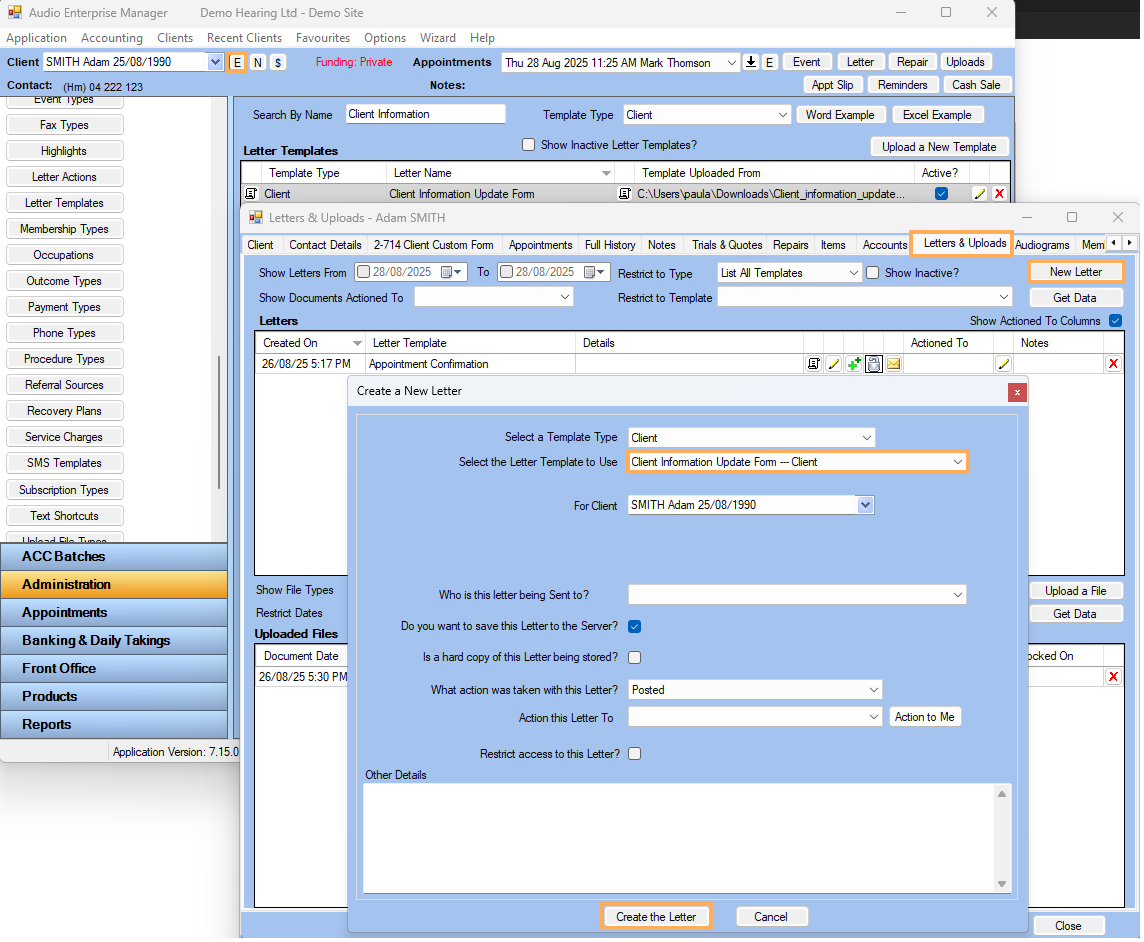Viewport: 1144px width, 942px height.
Task: Open the Accounting menu
Action: click(x=111, y=38)
